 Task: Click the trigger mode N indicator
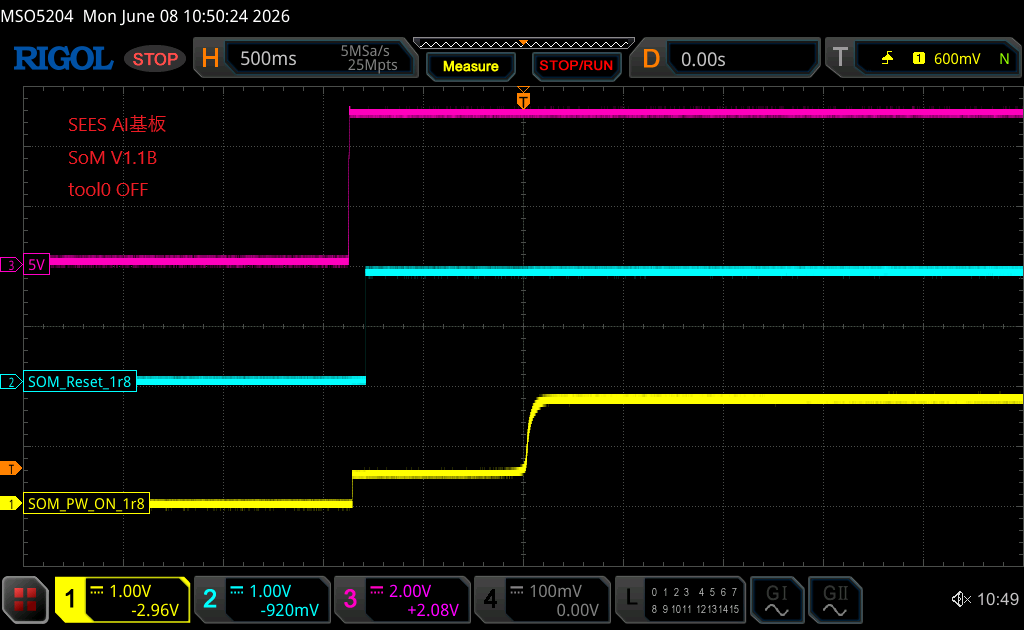[x=1004, y=59]
